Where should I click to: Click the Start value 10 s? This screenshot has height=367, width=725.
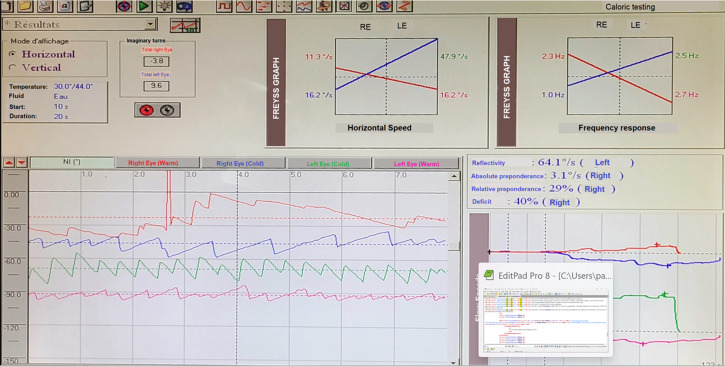61,107
